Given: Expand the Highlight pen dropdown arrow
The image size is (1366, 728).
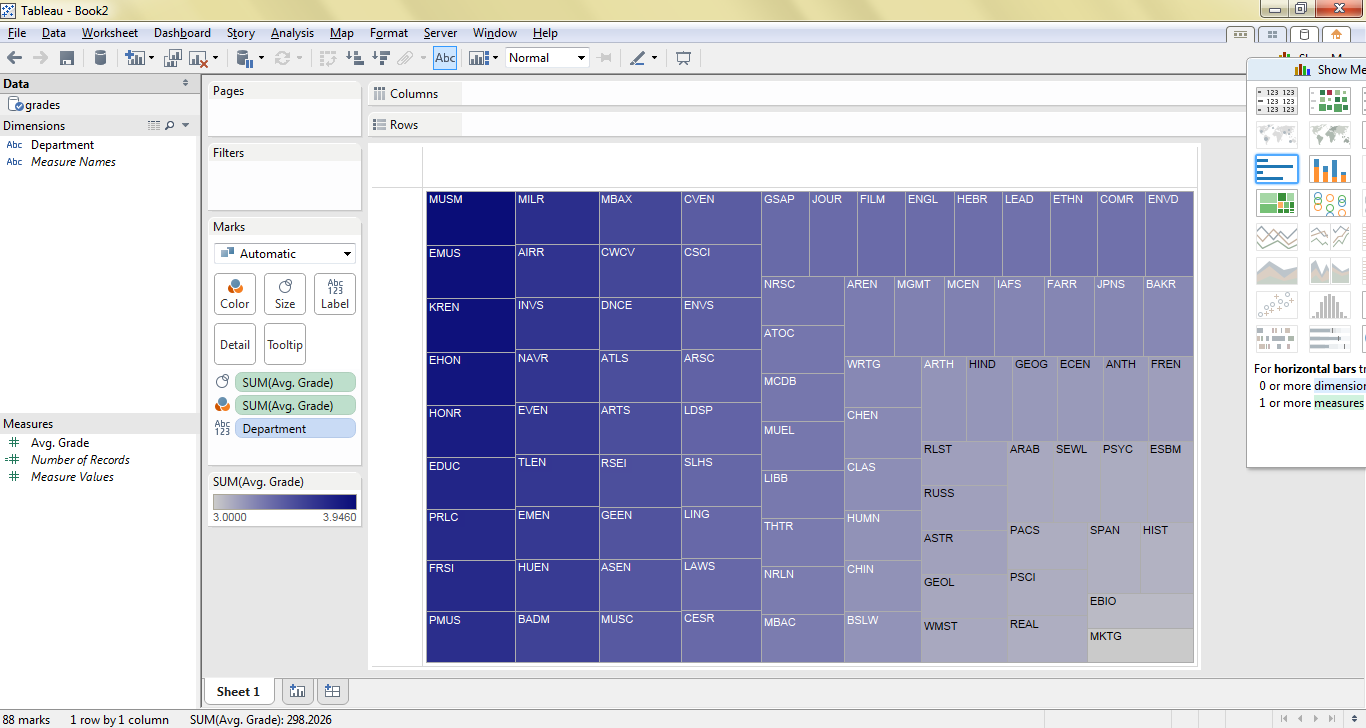Looking at the screenshot, I should pos(654,58).
